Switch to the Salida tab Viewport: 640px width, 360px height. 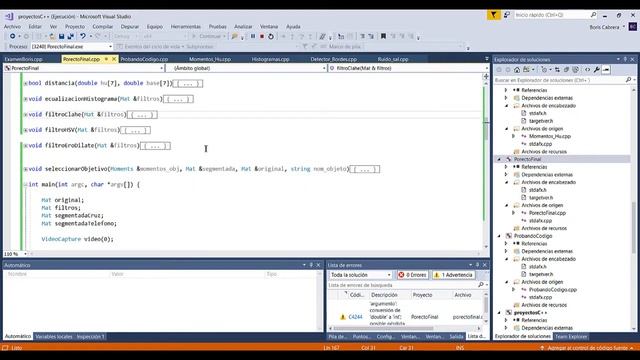click(x=456, y=337)
